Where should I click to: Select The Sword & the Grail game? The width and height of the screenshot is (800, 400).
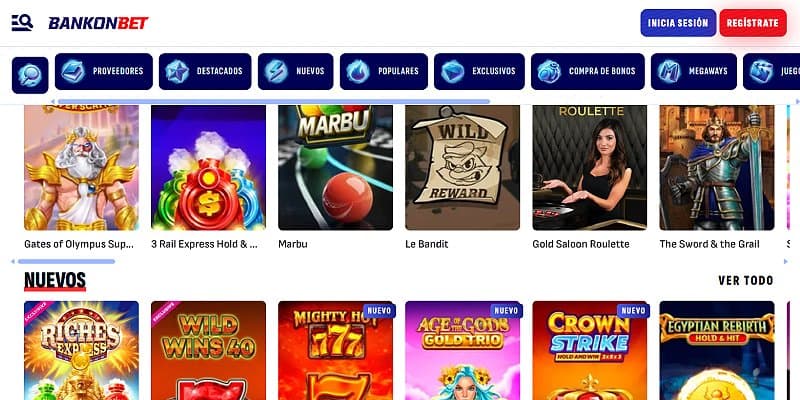pyautogui.click(x=716, y=167)
